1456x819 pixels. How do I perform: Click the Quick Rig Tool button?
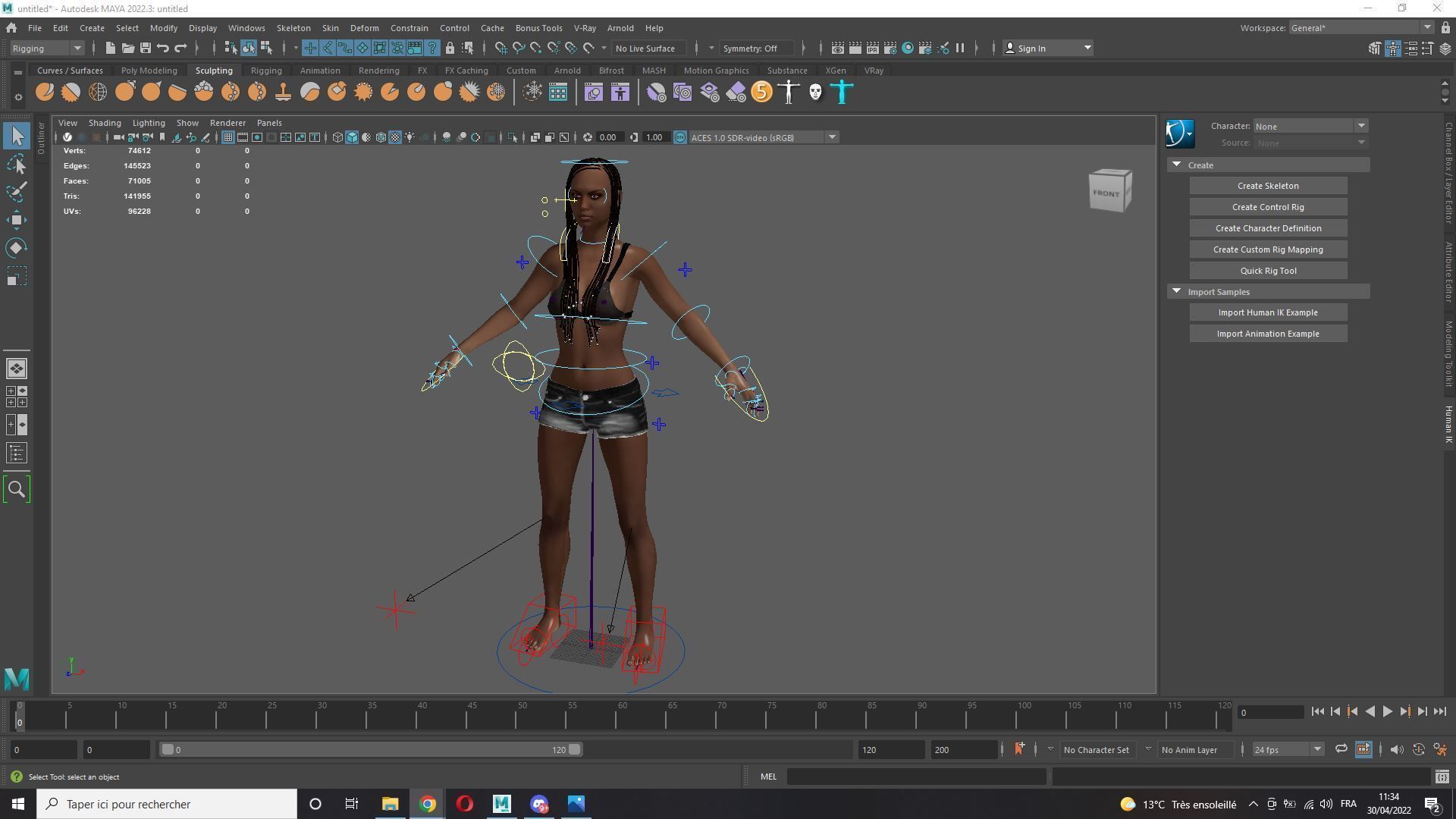point(1267,271)
